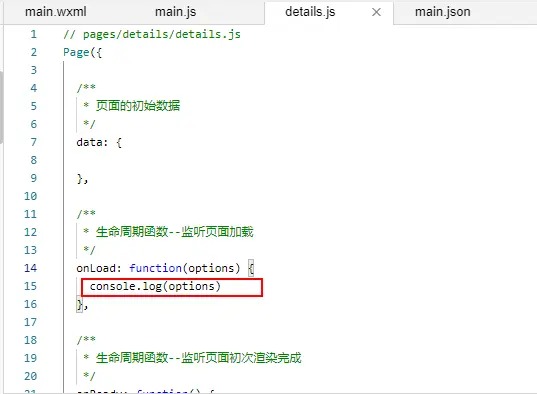
Task: Click line number 17 in the gutter
Action: 30,322
